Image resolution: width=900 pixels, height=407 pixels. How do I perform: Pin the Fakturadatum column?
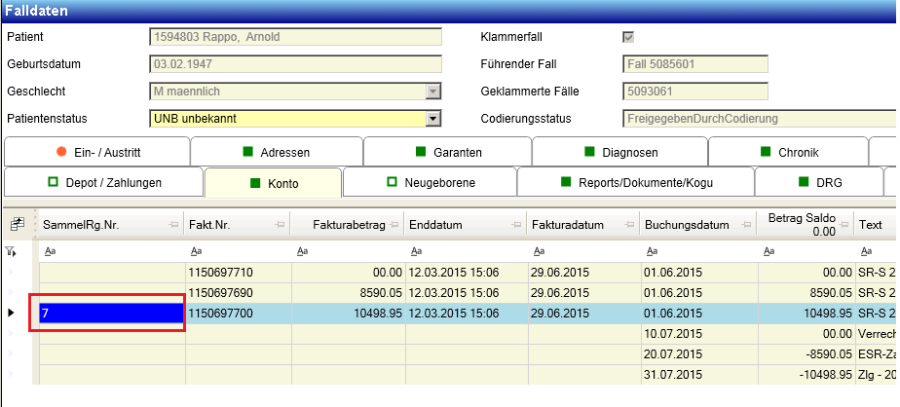pyautogui.click(x=630, y=226)
